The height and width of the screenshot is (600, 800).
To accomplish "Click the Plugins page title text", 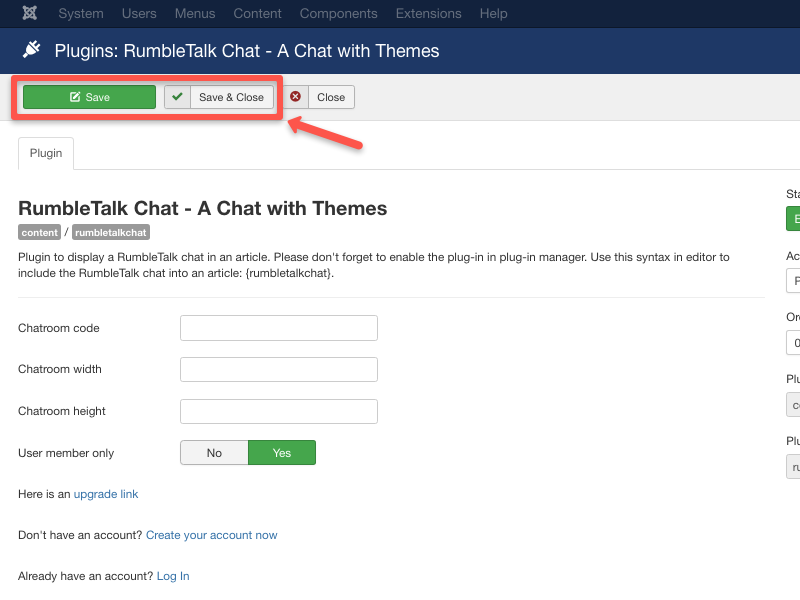I will click(x=247, y=51).
